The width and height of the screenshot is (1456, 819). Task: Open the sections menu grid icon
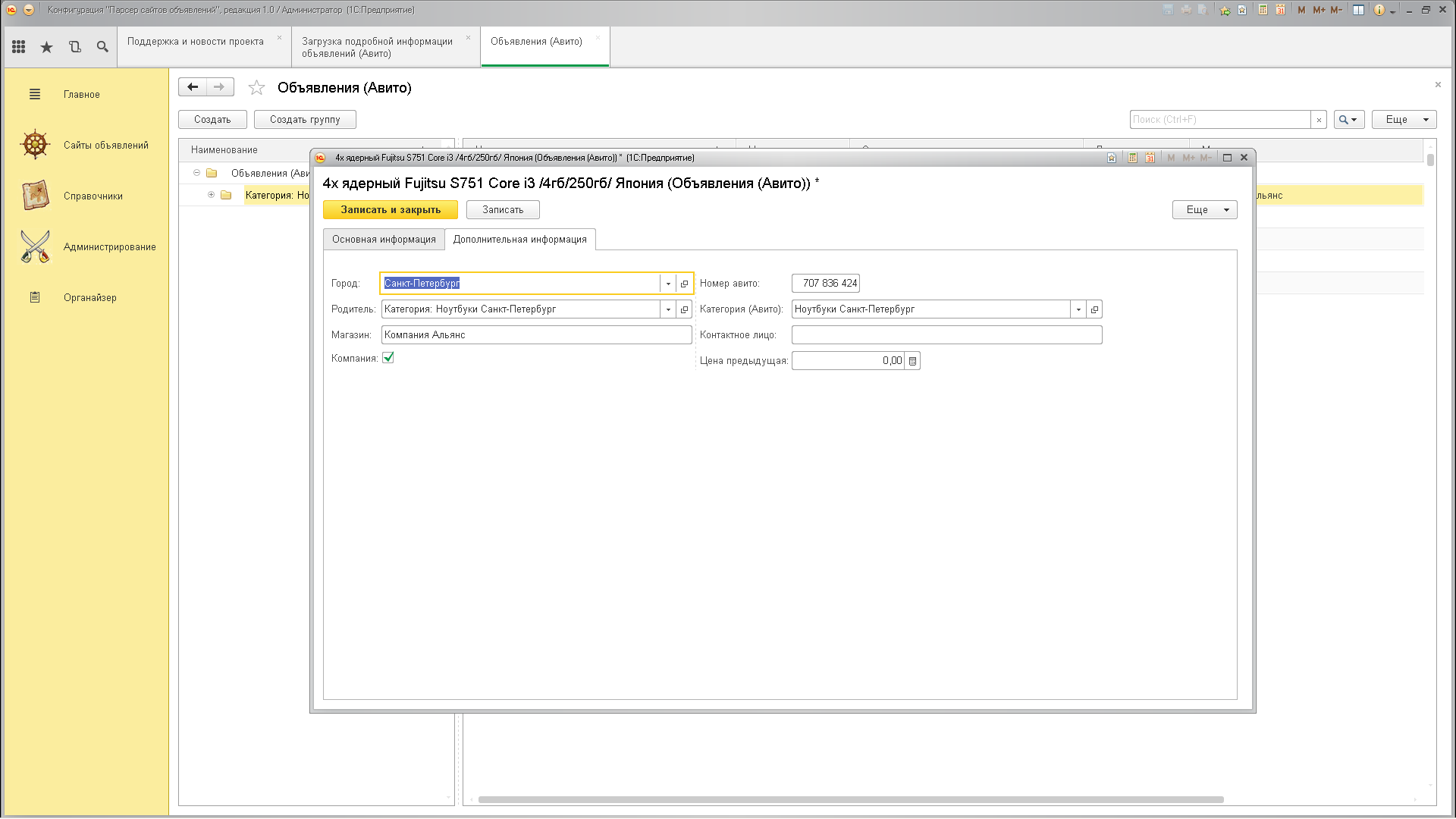coord(19,47)
